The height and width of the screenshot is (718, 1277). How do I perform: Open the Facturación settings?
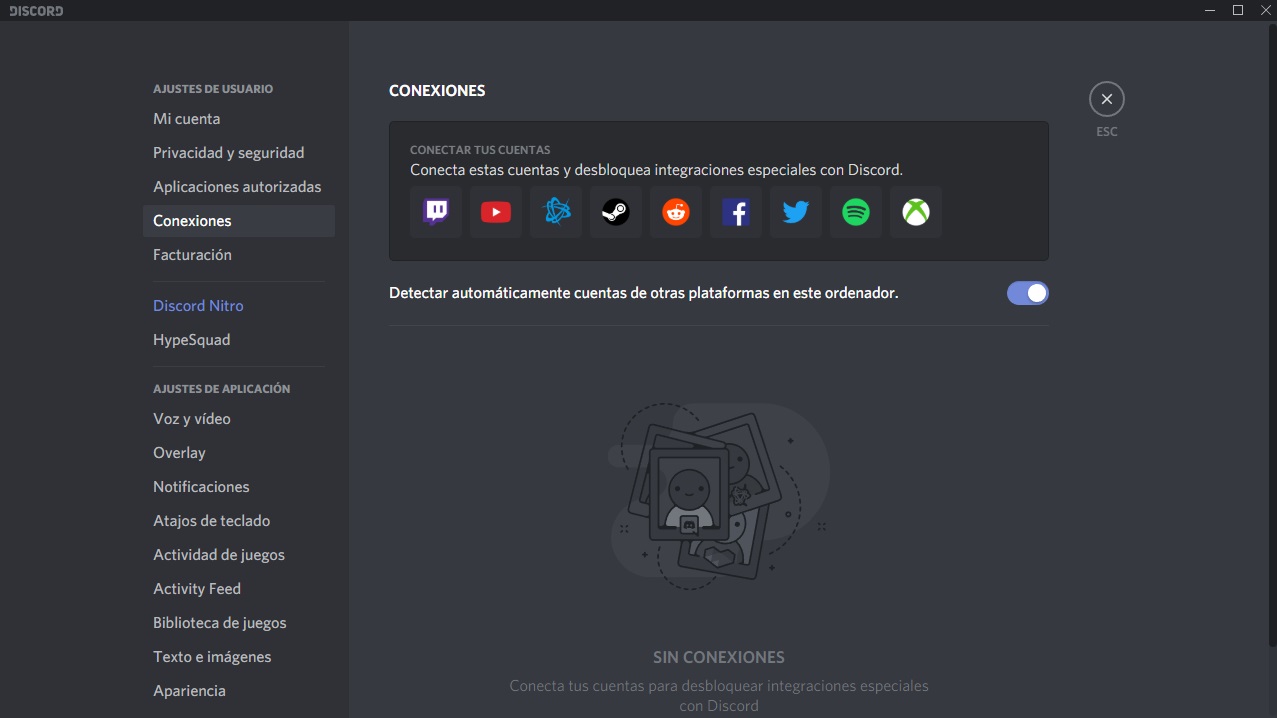tap(192, 254)
